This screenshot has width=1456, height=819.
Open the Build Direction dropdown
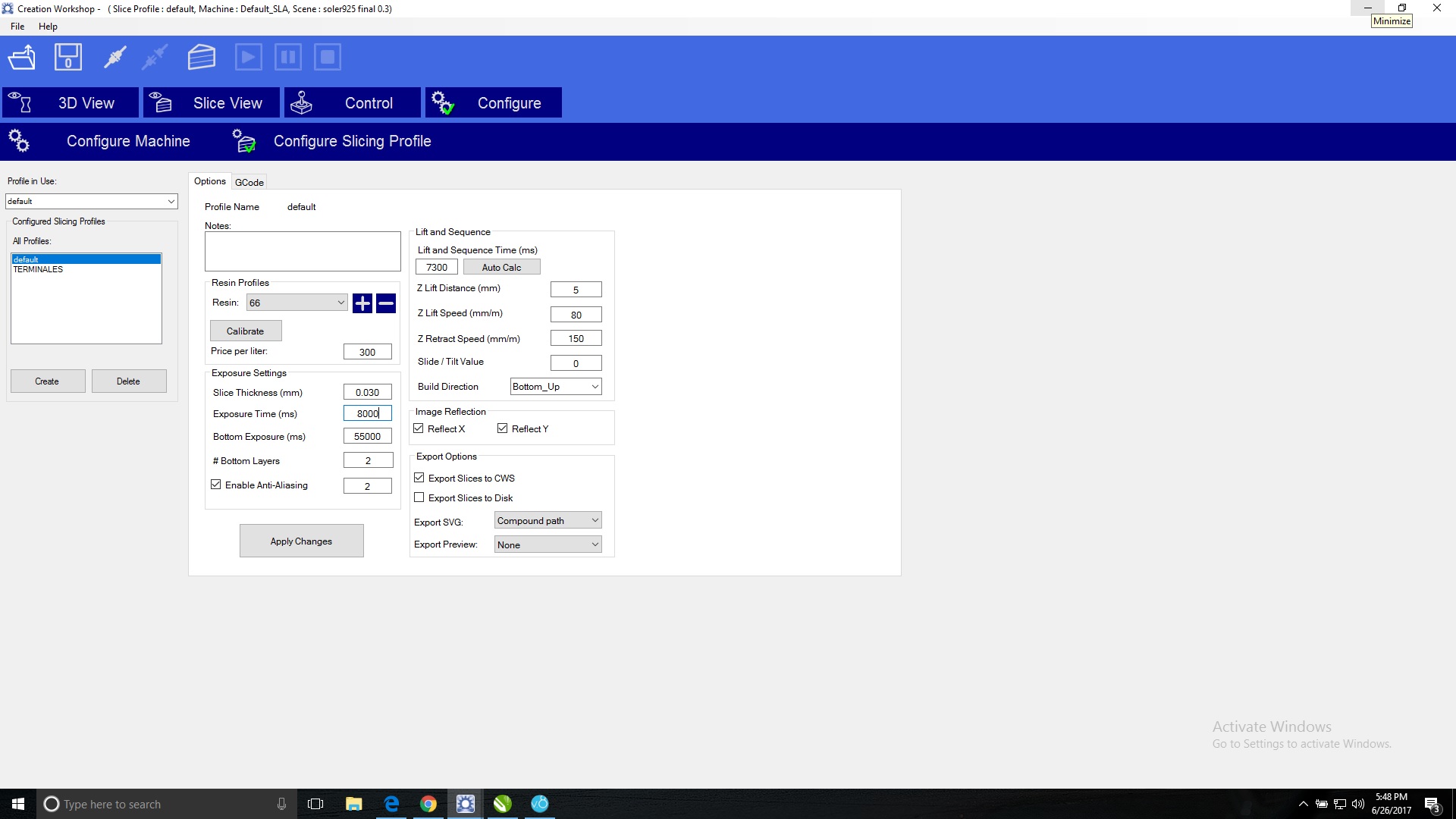555,387
